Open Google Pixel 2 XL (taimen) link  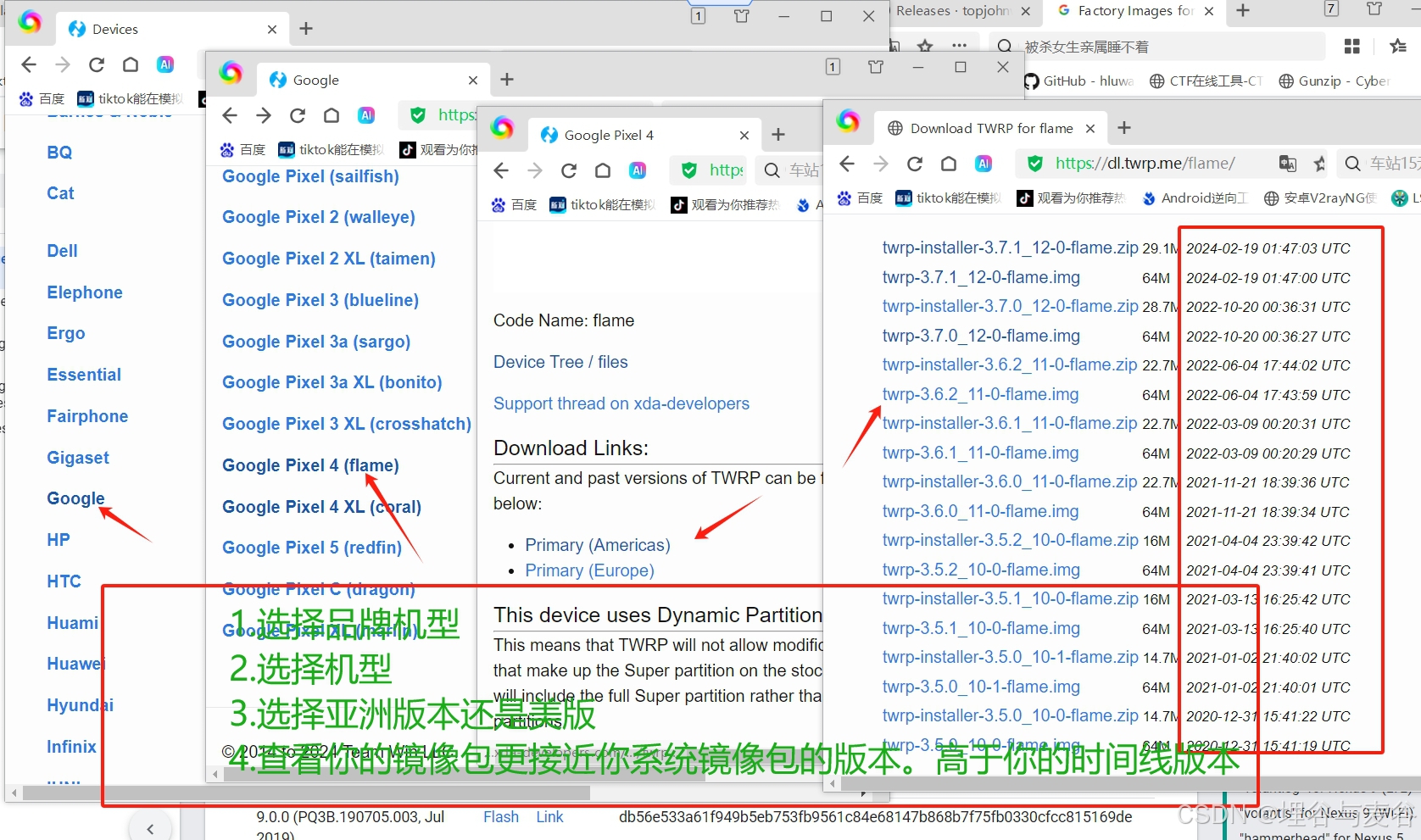329,259
